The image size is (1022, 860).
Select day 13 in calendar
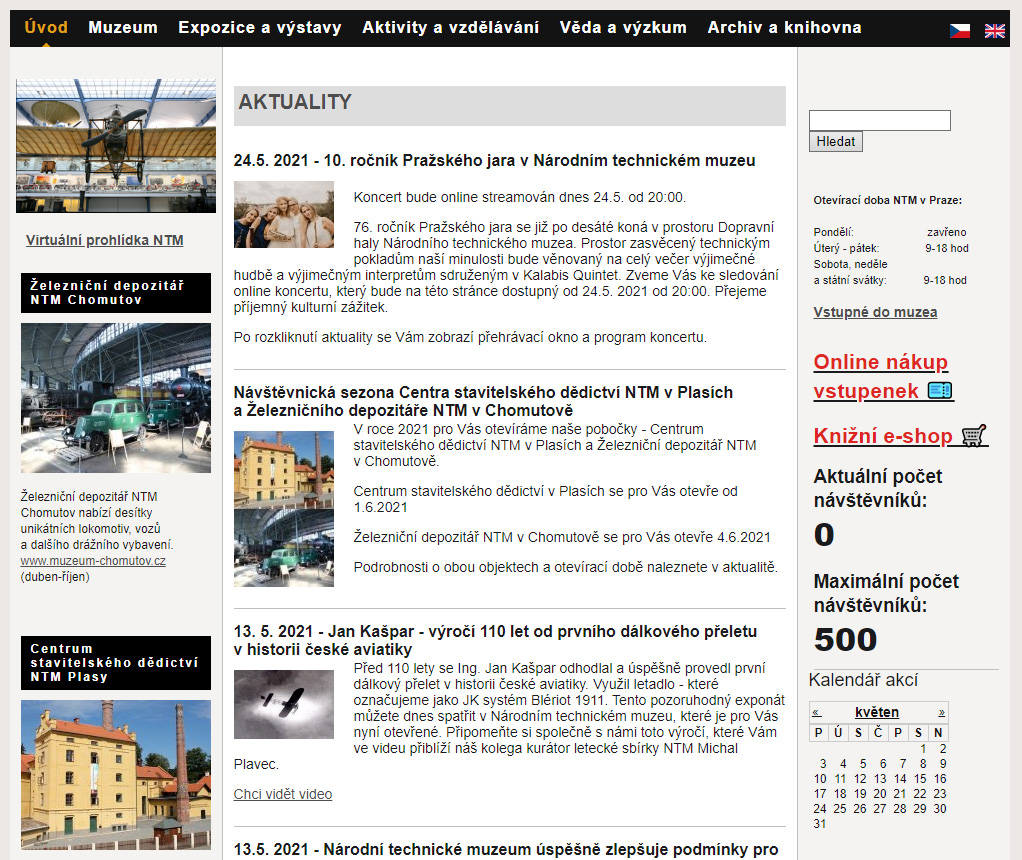pyautogui.click(x=880, y=778)
